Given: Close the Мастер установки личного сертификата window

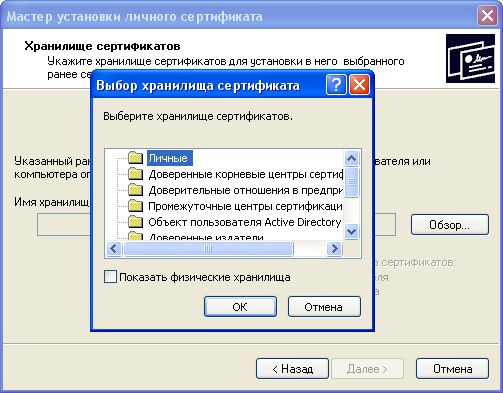Looking at the screenshot, I should [x=487, y=15].
